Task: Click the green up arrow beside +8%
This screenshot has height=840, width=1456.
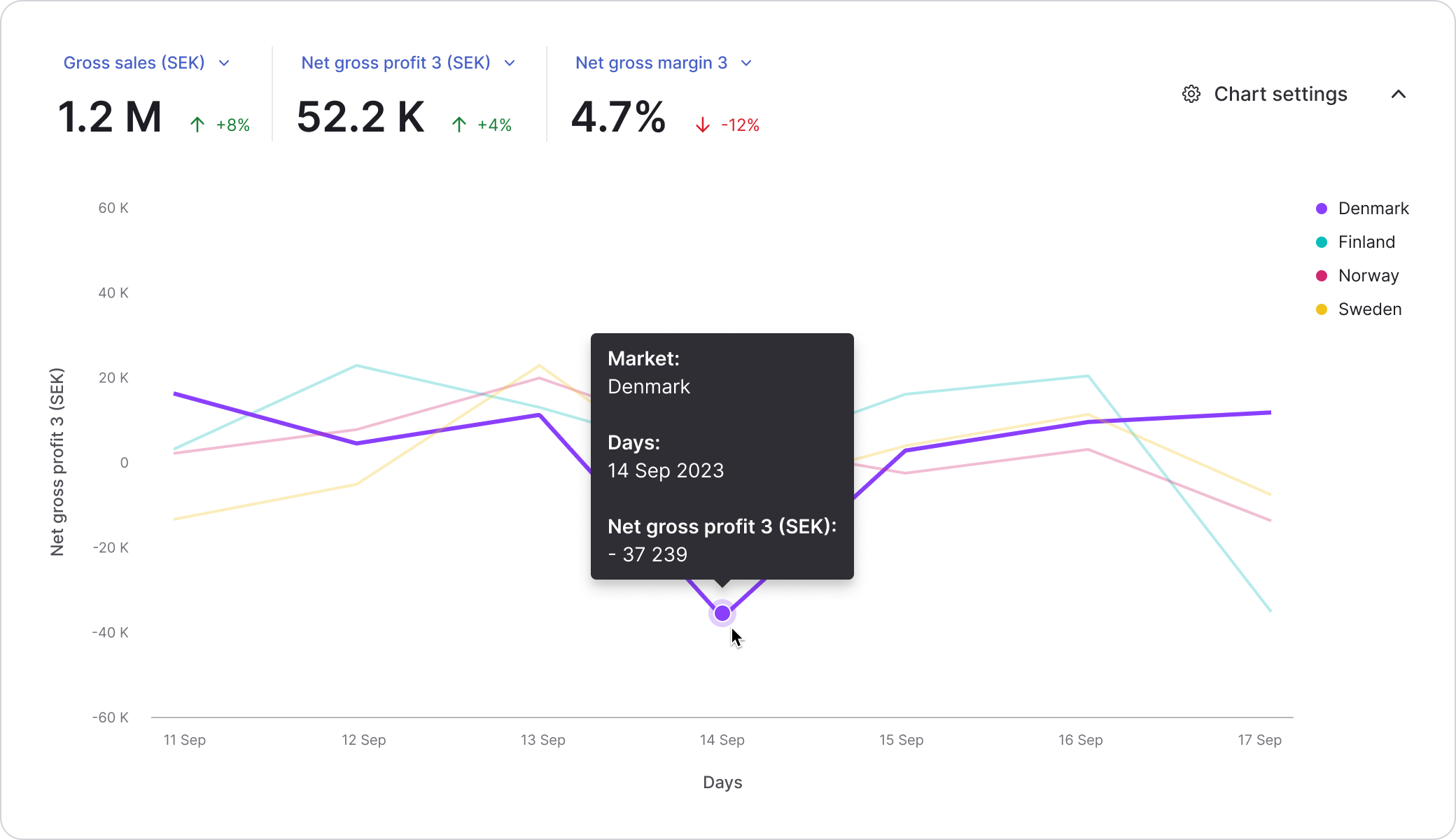Action: 197,125
